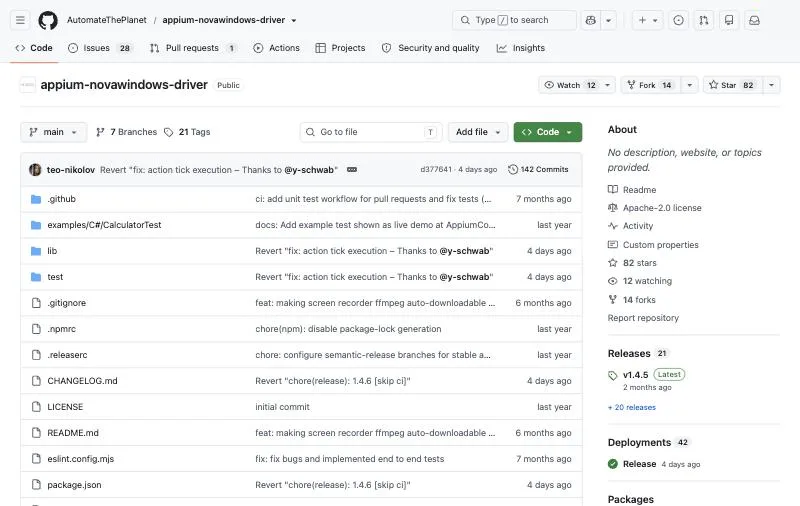Open the Copilot dropdown arrow
The height and width of the screenshot is (506, 800).
pos(609,20)
